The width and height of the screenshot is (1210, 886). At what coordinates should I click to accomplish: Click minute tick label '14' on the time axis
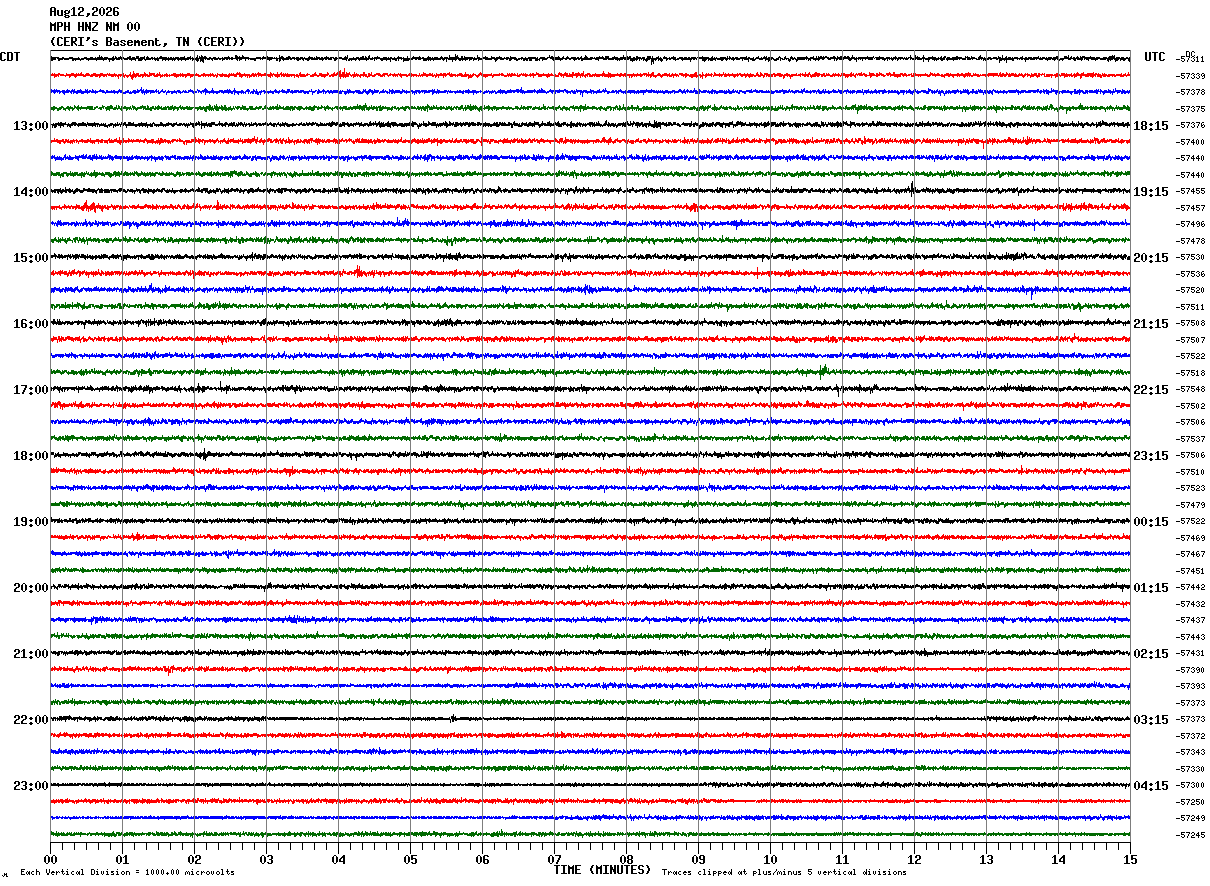point(1058,859)
